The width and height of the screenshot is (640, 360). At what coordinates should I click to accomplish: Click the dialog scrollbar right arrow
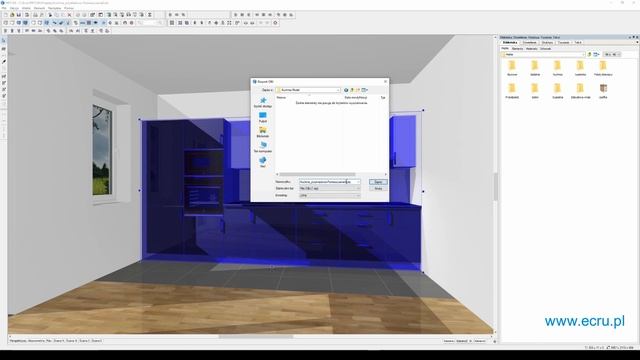point(385,174)
